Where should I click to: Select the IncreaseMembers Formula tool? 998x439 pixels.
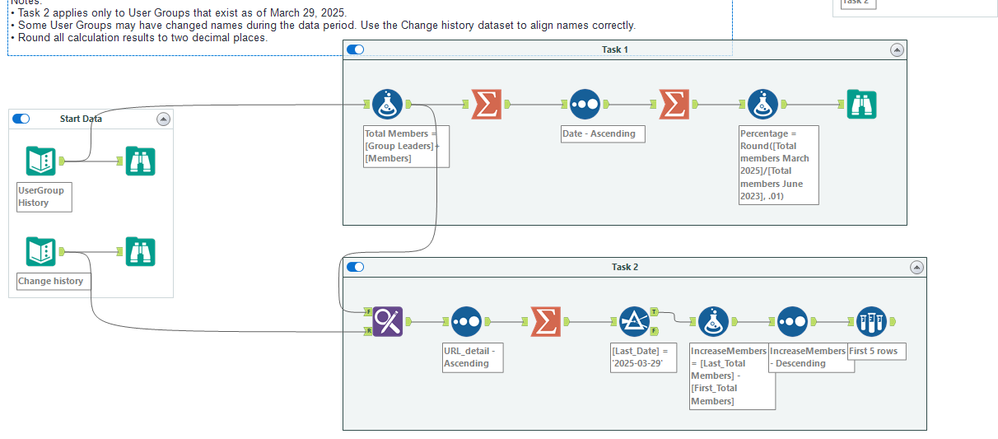[713, 322]
